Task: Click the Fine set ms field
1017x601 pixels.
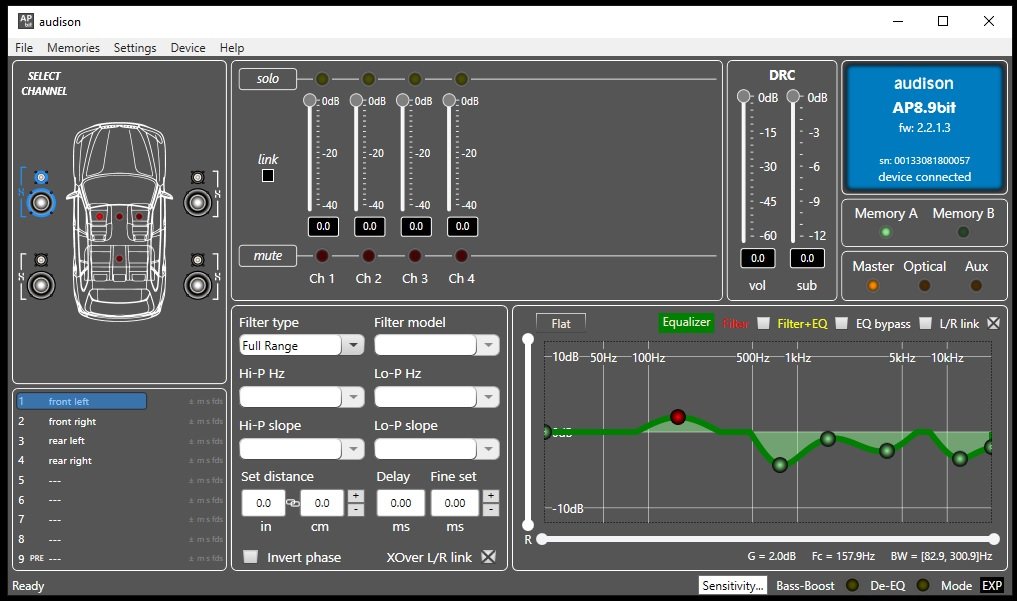Action: pos(455,503)
